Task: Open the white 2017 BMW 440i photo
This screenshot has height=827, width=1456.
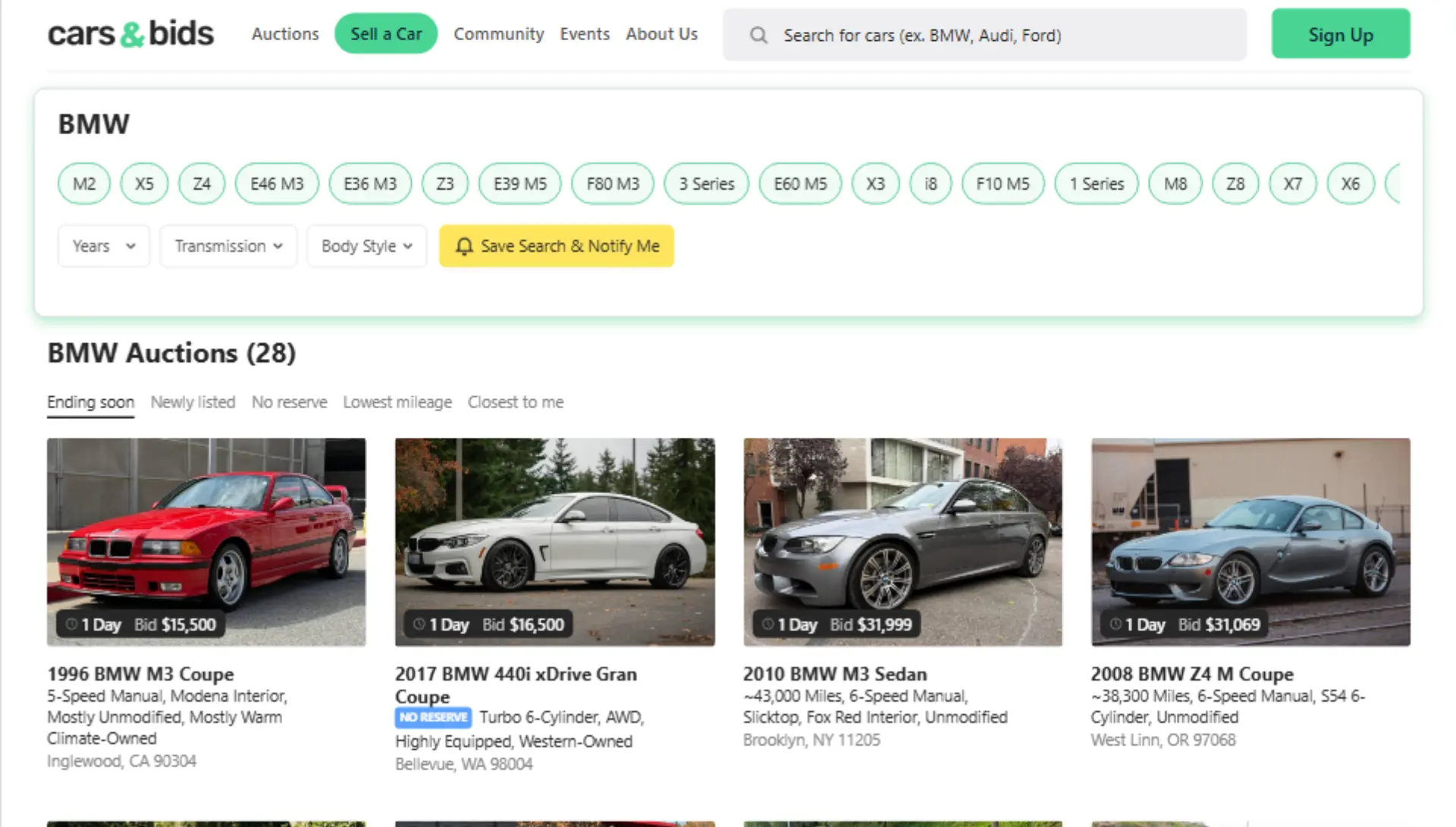Action: pos(554,542)
